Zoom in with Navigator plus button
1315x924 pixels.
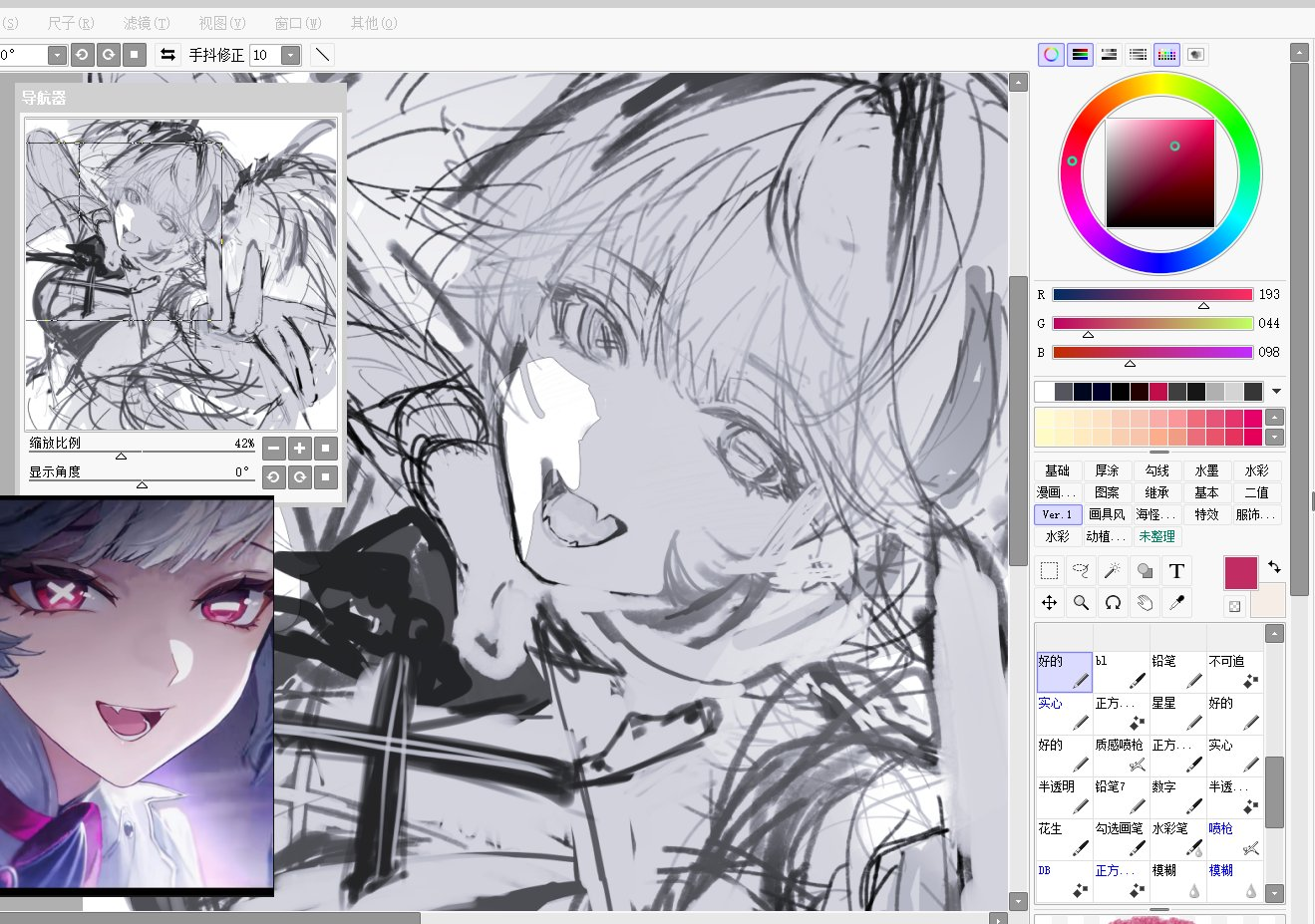click(x=299, y=449)
